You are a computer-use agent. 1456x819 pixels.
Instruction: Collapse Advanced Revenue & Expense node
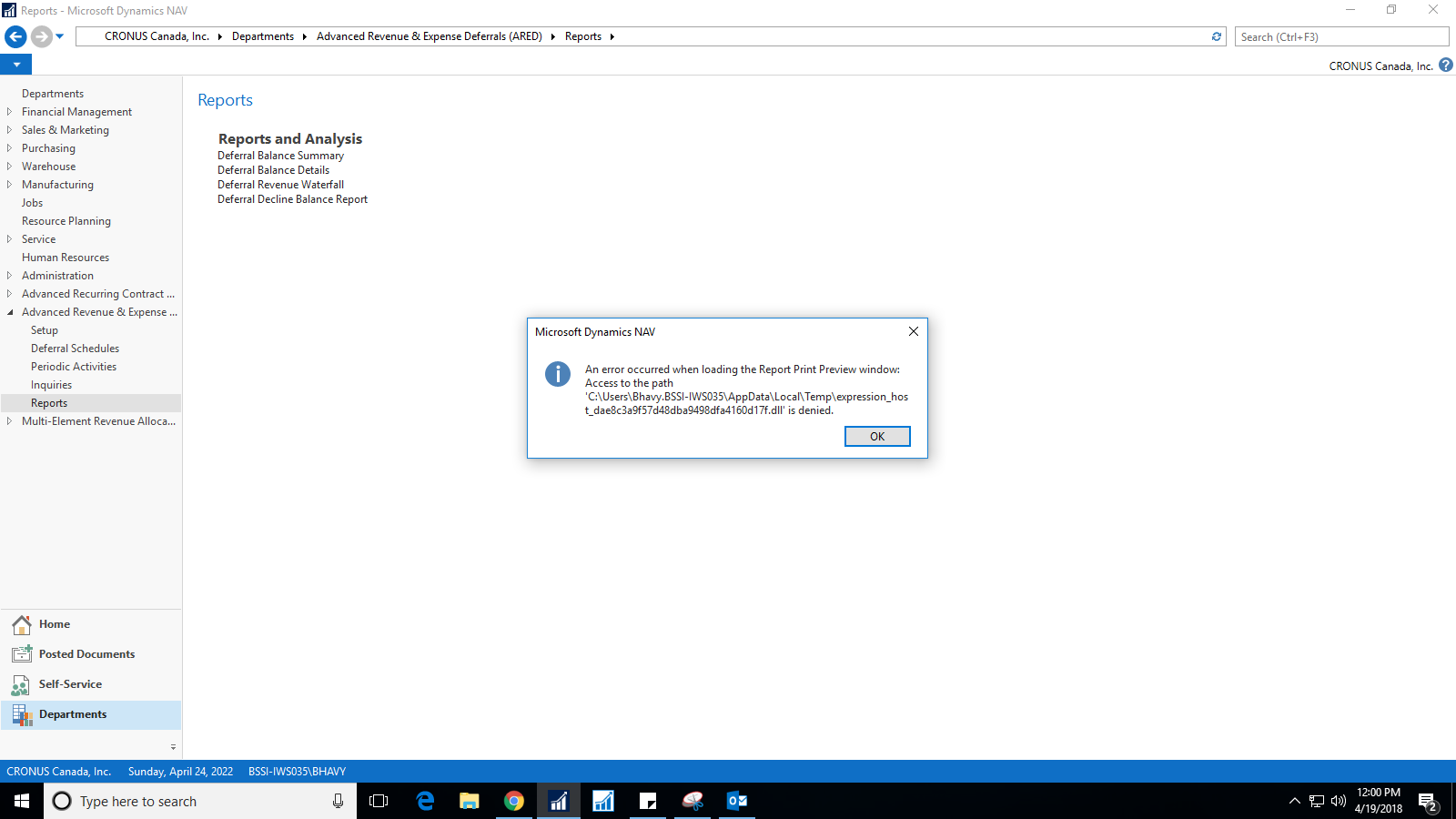[x=9, y=312]
